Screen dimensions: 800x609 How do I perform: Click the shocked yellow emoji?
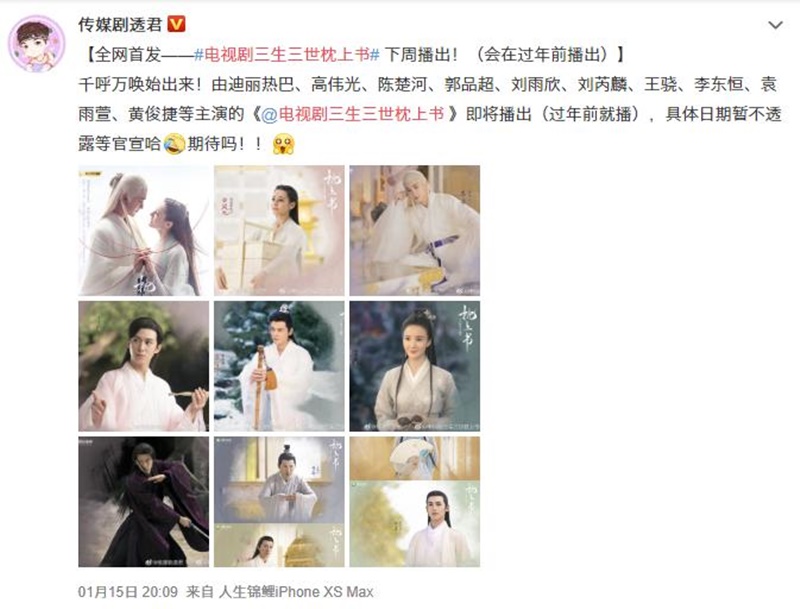pos(284,144)
